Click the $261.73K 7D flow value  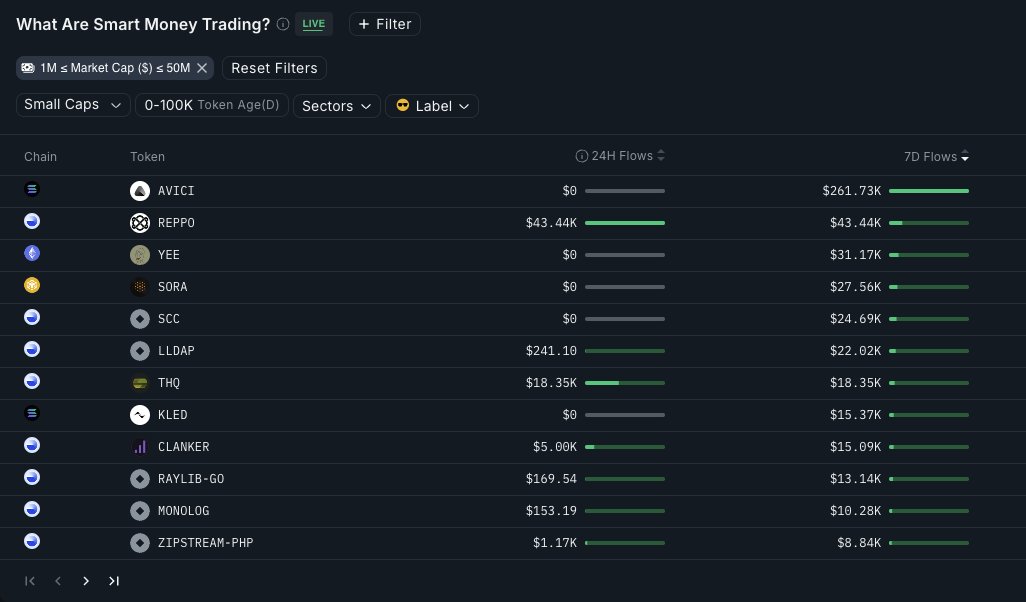(x=852, y=191)
